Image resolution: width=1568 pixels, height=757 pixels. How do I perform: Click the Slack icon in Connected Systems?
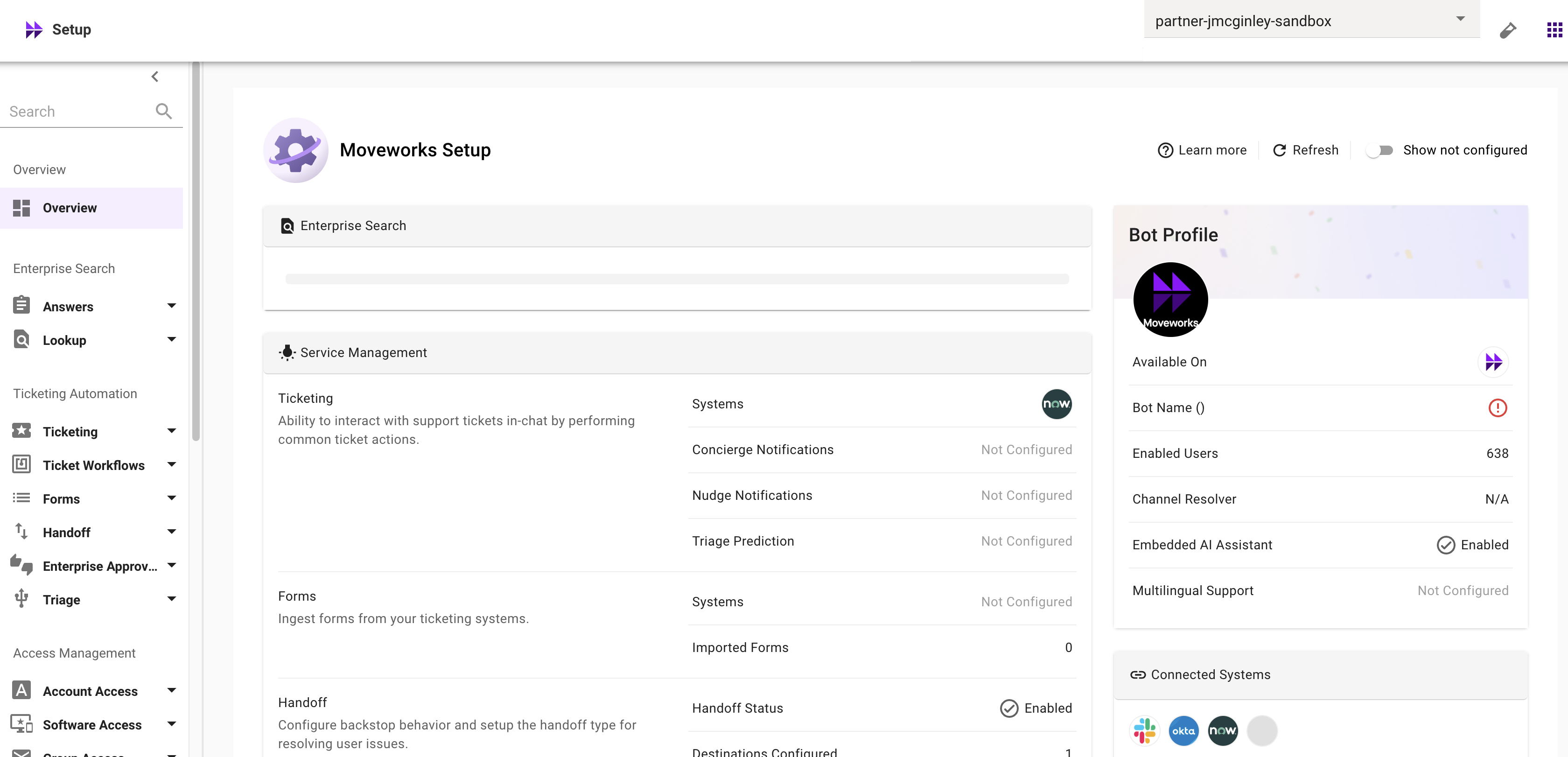click(x=1144, y=730)
